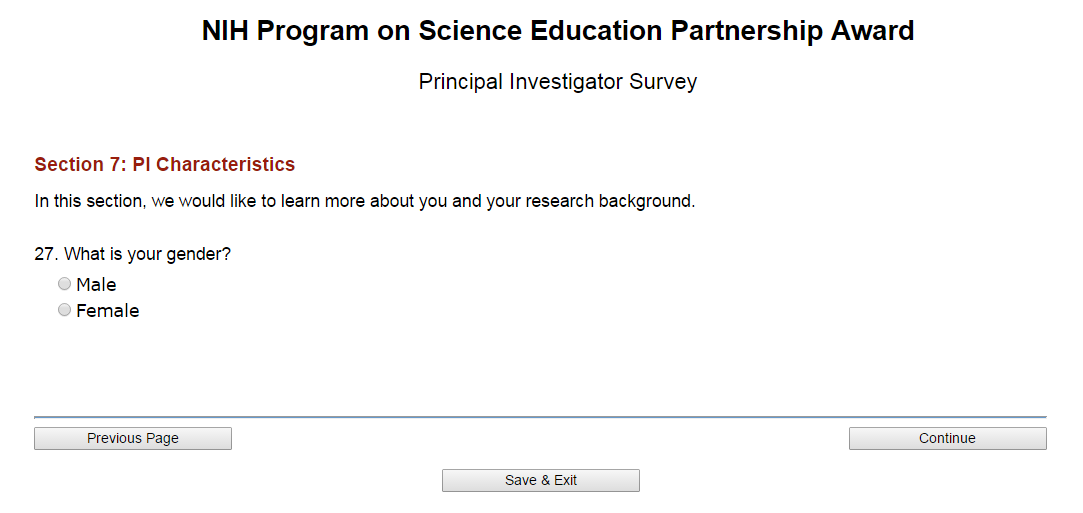This screenshot has height=513, width=1083.
Task: Click the Save & Exit button
Action: tap(541, 480)
